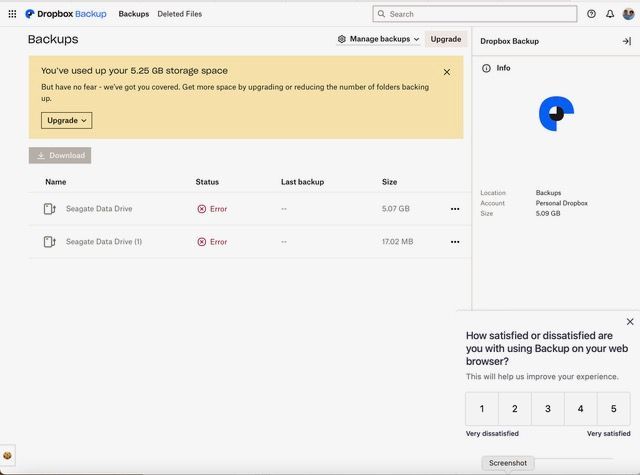Click the Upgrade button in the header
The height and width of the screenshot is (475, 640).
446,39
